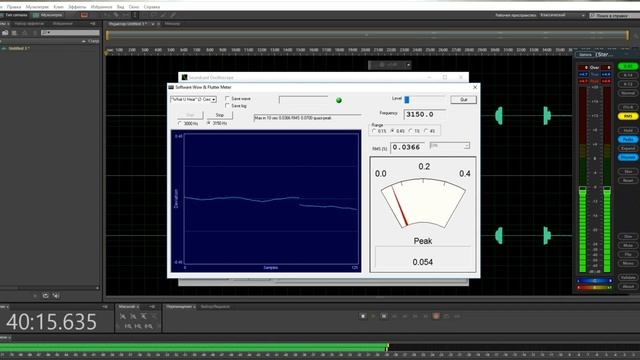Click the 40:15.635 time display
Image resolution: width=640 pixels, height=360 pixels.
click(51, 322)
